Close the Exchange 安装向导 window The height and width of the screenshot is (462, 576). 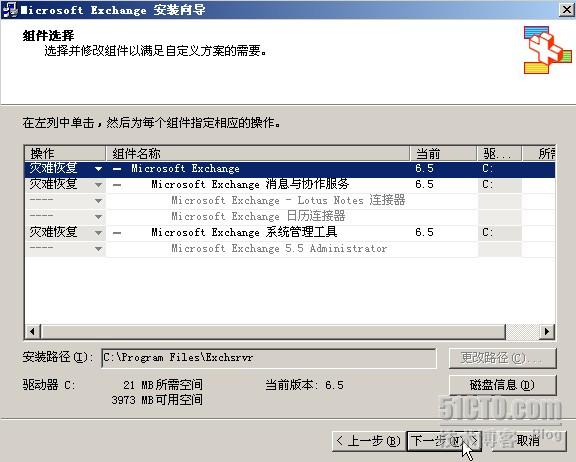coord(566,9)
